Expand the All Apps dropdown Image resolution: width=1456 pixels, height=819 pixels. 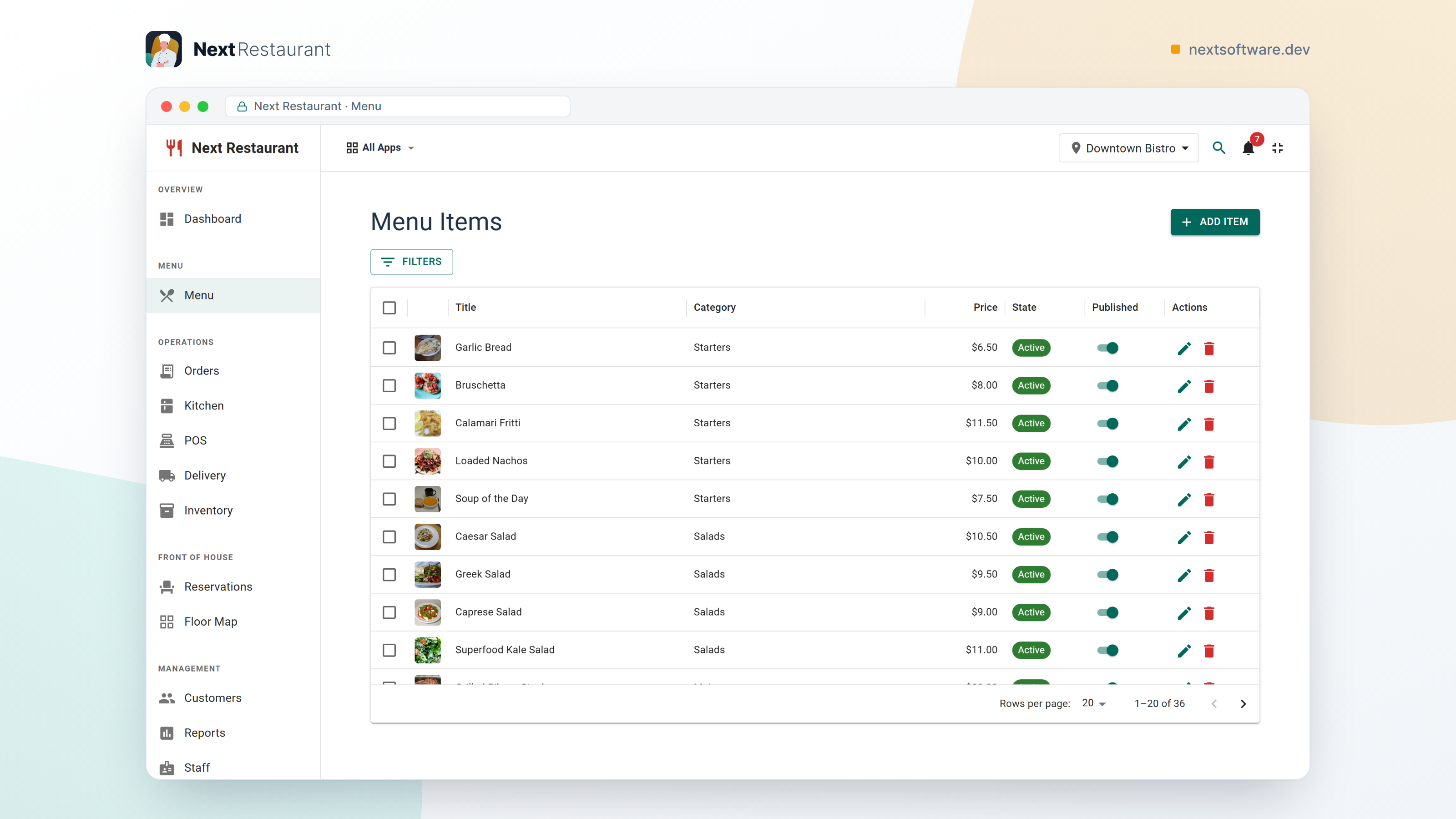coord(380,147)
